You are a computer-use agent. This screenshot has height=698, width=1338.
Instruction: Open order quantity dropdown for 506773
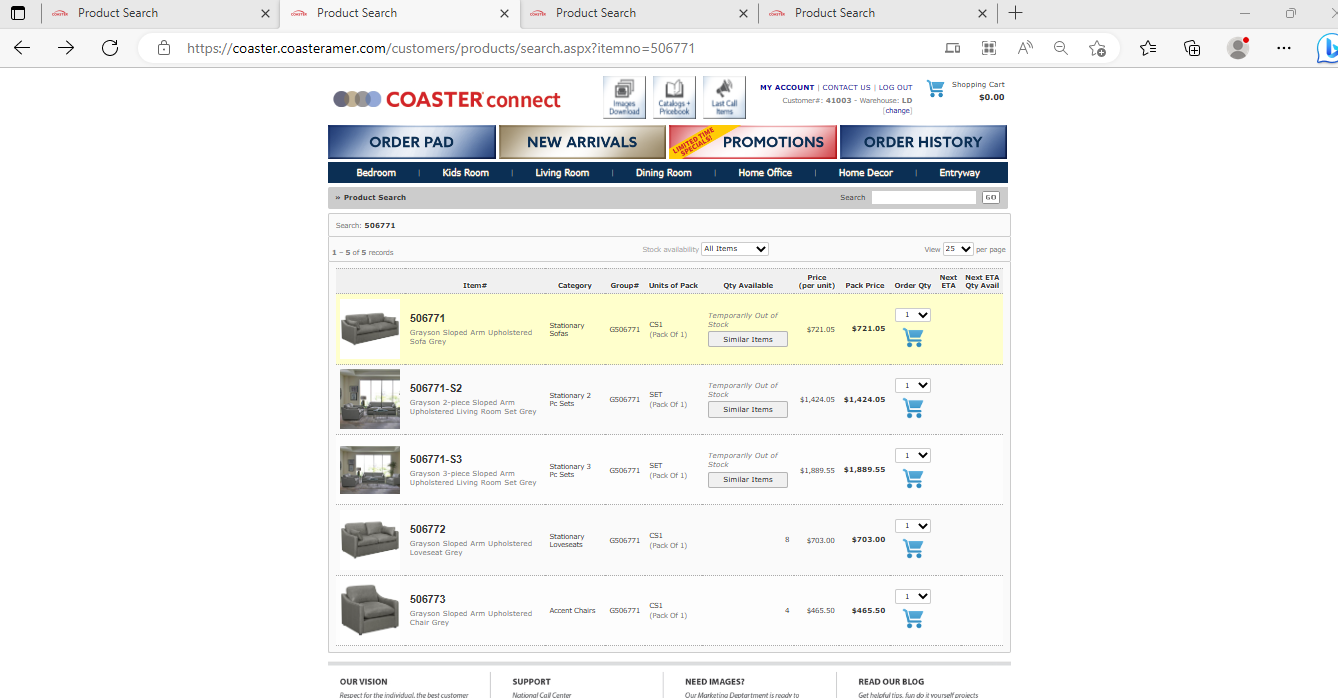pos(913,596)
